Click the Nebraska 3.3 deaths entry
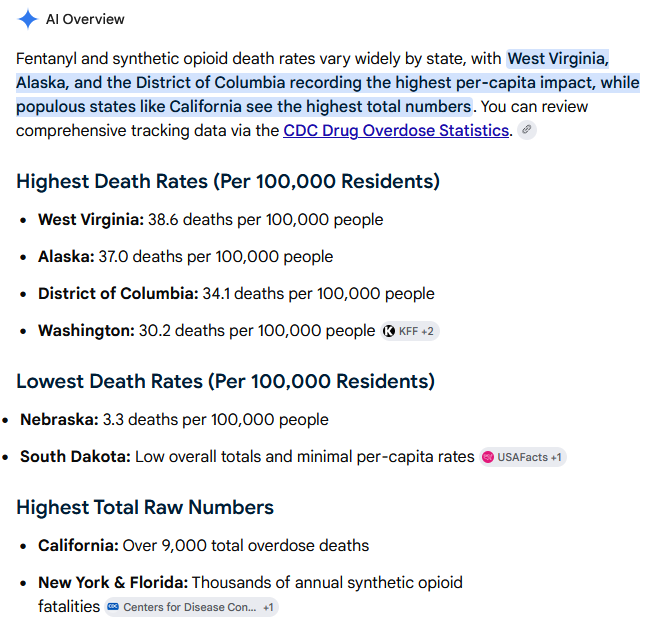Screen dimensions: 650x627 (x=174, y=419)
